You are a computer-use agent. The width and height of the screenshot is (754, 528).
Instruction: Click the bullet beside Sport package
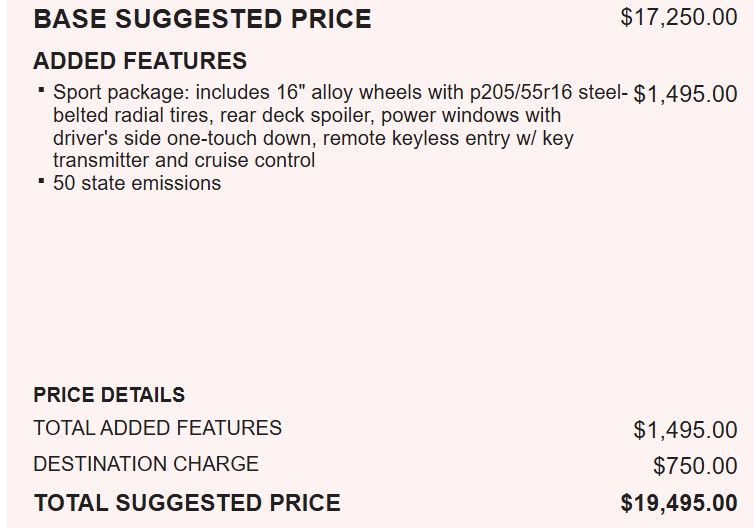tap(41, 90)
